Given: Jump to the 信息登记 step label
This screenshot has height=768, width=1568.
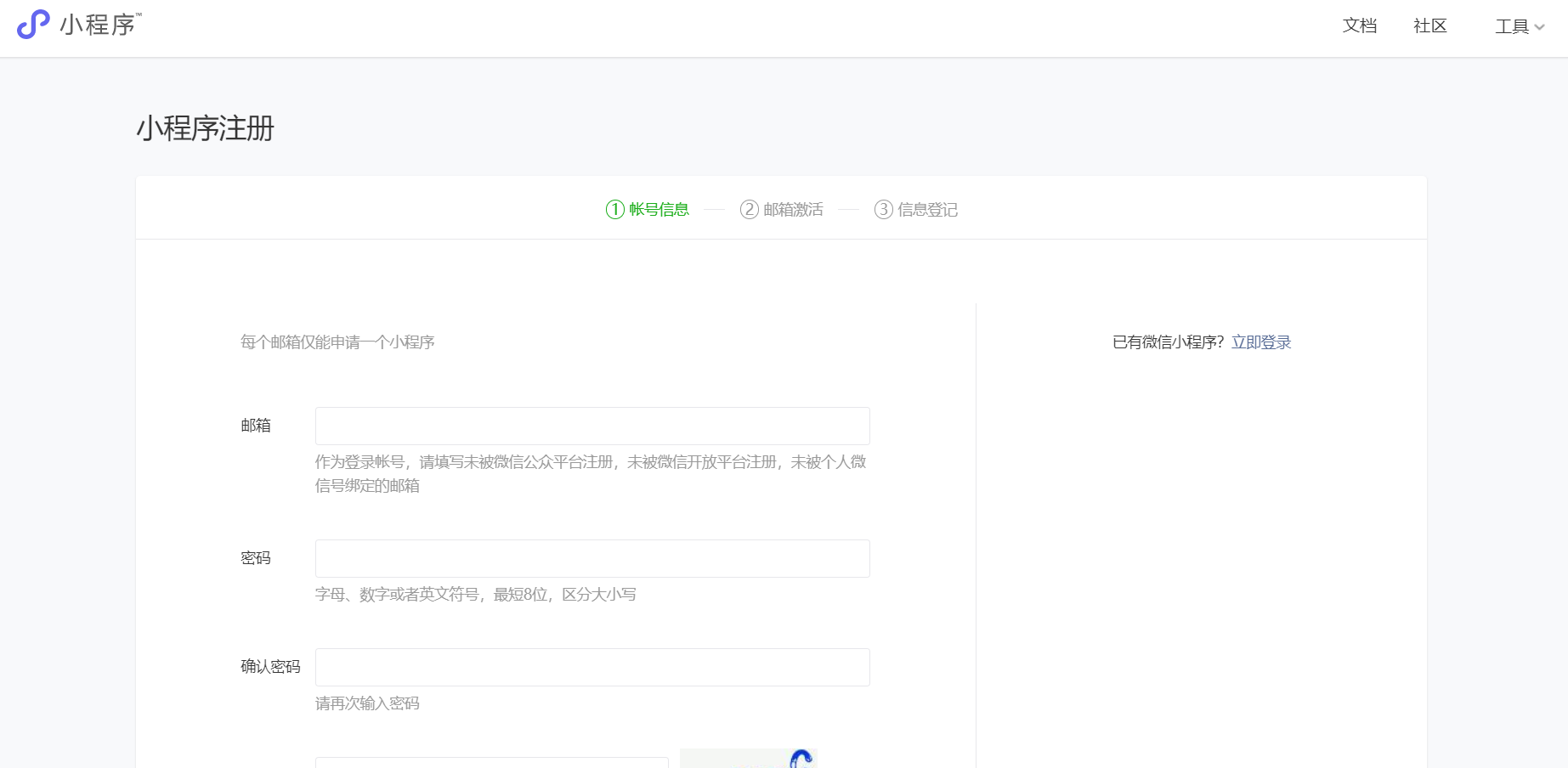Looking at the screenshot, I should pyautogui.click(x=927, y=209).
